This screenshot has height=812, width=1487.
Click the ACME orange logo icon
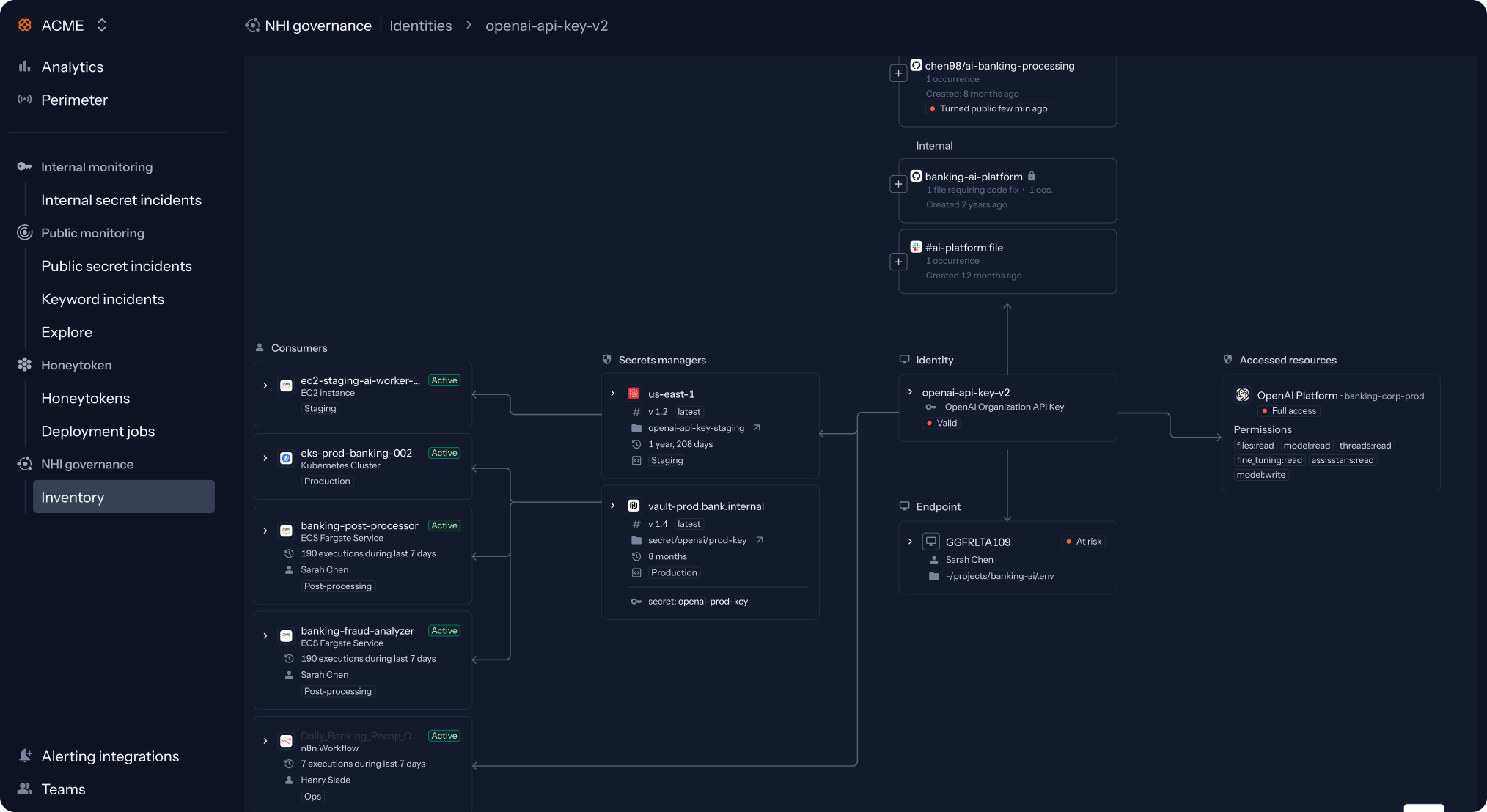pos(25,25)
